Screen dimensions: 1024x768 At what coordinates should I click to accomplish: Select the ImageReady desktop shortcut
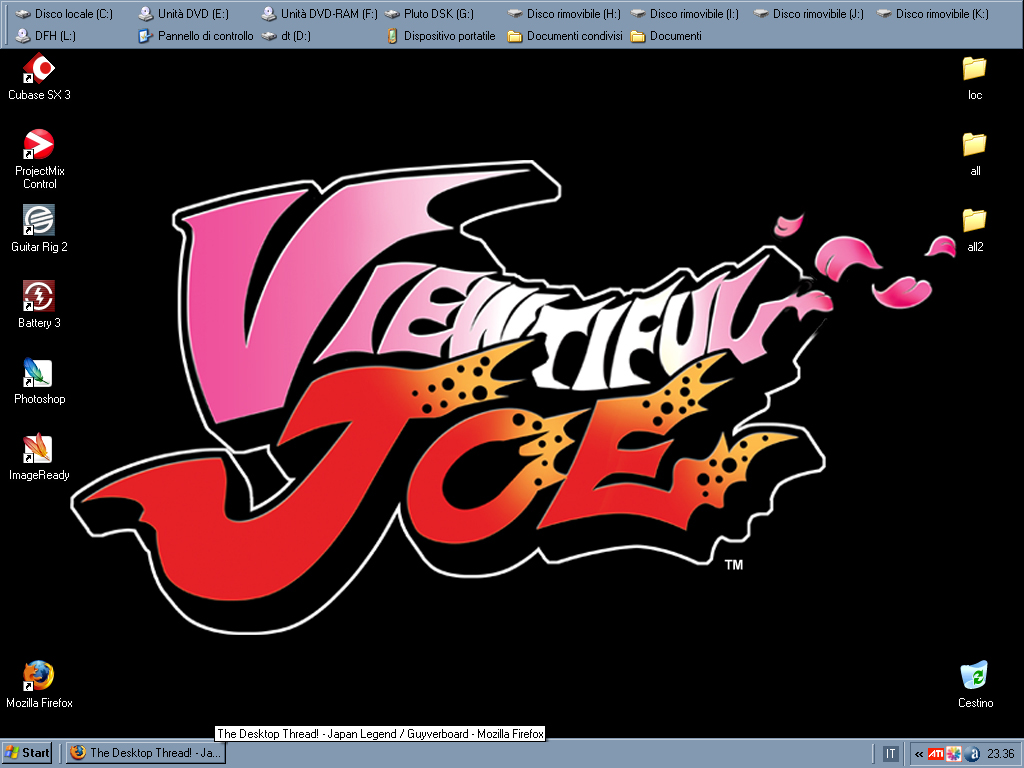[x=39, y=457]
